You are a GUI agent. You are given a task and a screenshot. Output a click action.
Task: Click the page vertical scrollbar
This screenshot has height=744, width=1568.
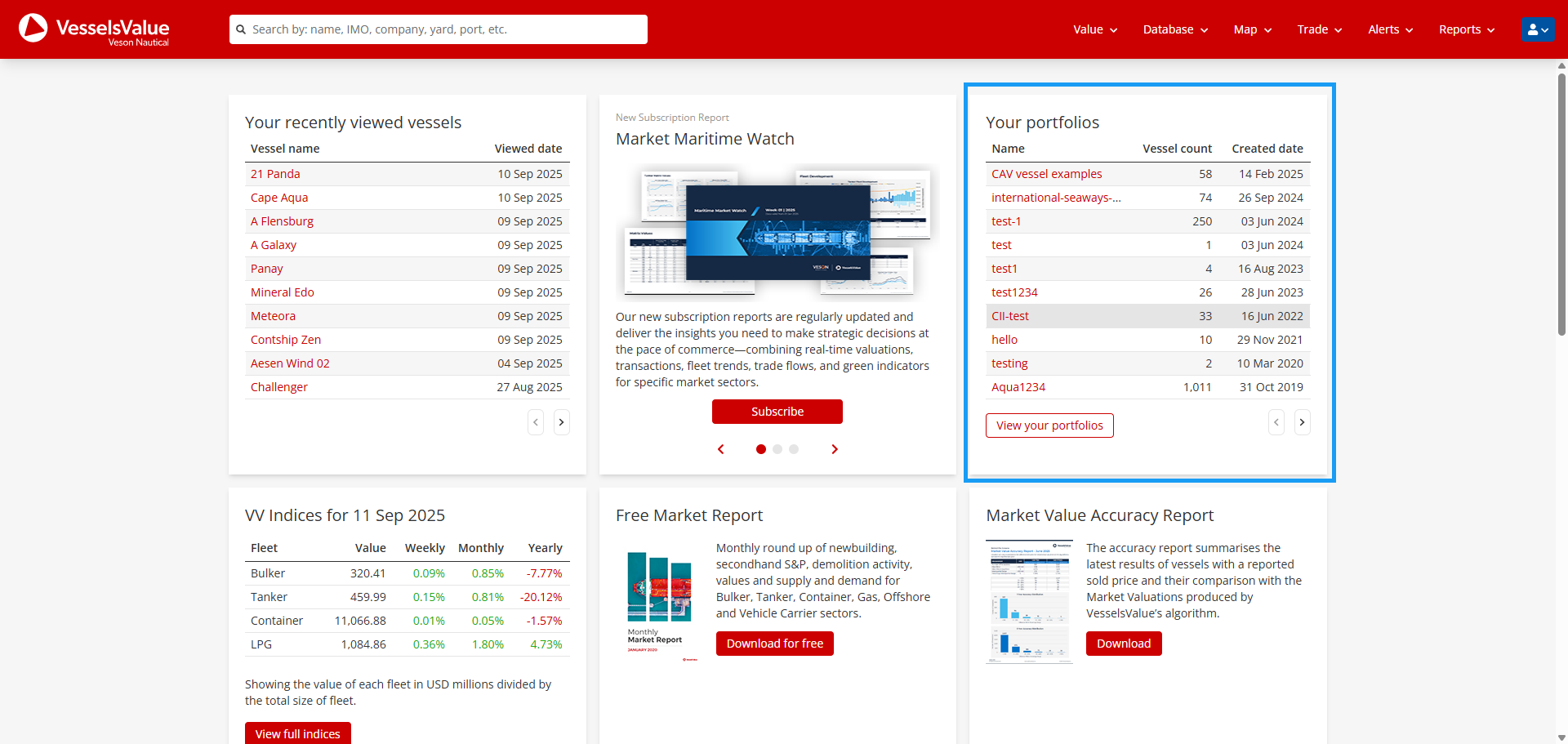(x=1561, y=204)
